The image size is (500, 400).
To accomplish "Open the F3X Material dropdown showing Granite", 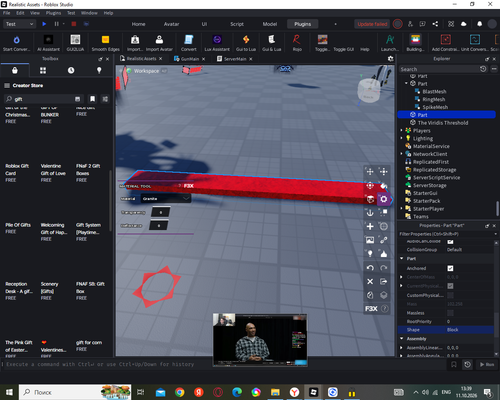I will [x=166, y=199].
